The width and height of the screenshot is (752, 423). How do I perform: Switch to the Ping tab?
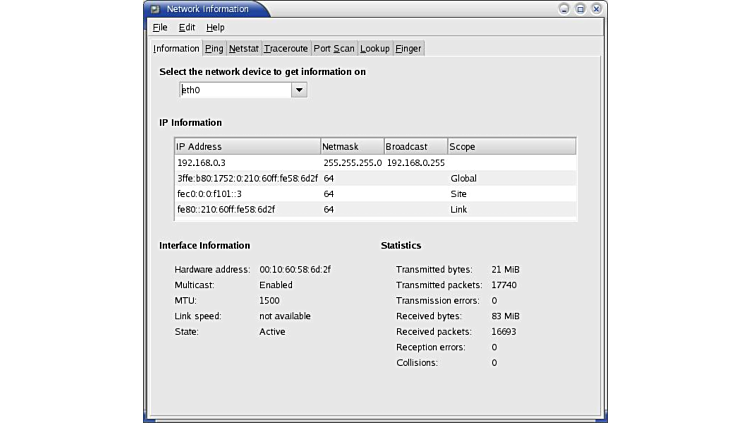(214, 48)
